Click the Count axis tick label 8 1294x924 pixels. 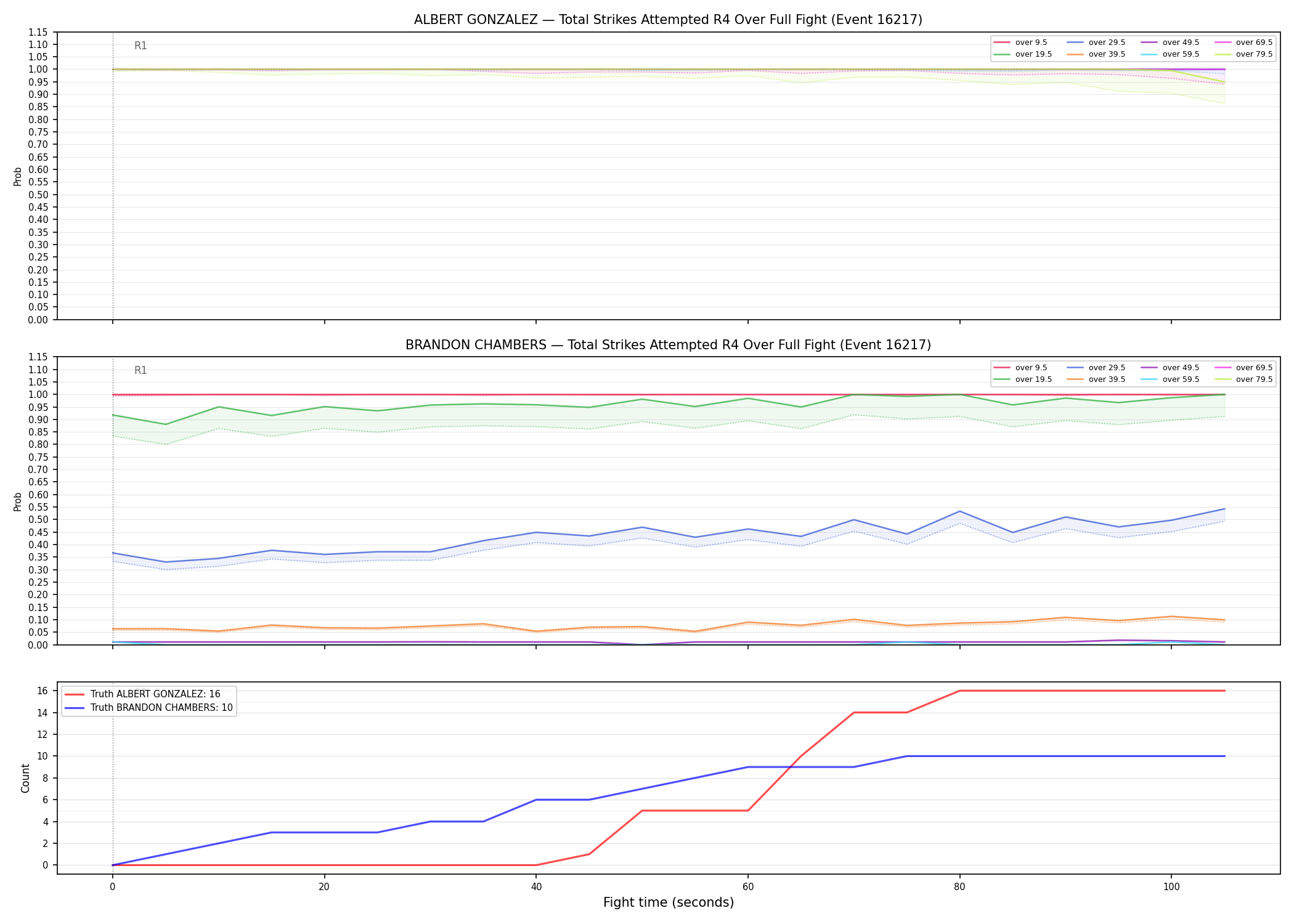pyautogui.click(x=45, y=778)
